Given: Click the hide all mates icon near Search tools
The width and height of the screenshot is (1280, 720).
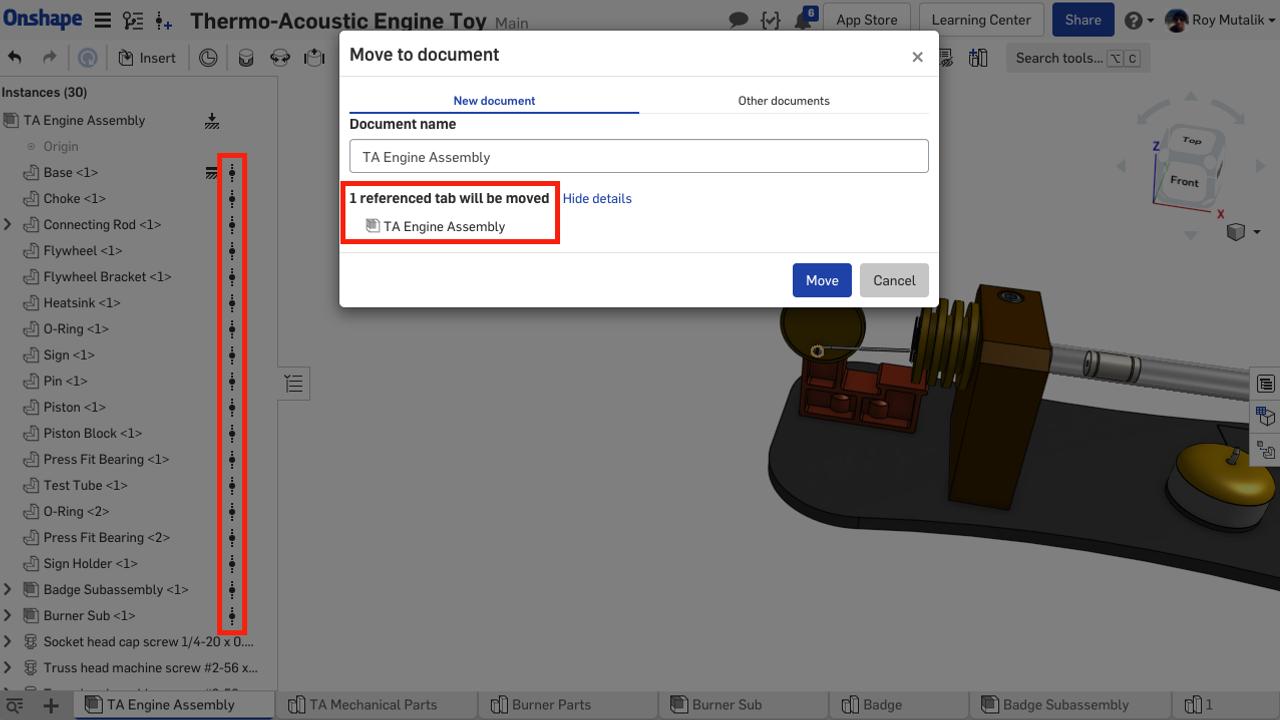Looking at the screenshot, I should click(x=944, y=58).
